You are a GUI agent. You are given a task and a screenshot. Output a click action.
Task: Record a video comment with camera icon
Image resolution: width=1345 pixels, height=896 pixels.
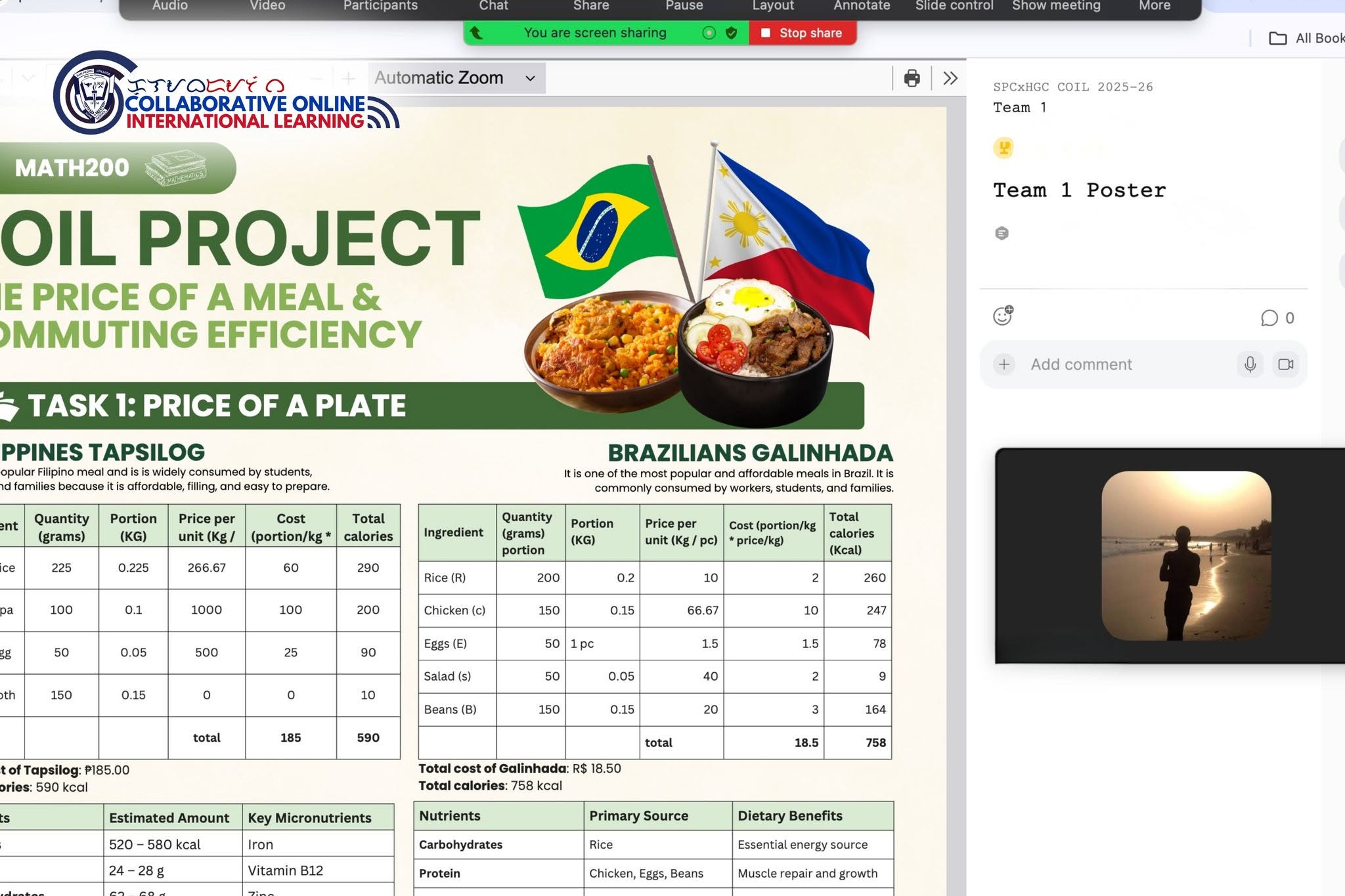1286,364
